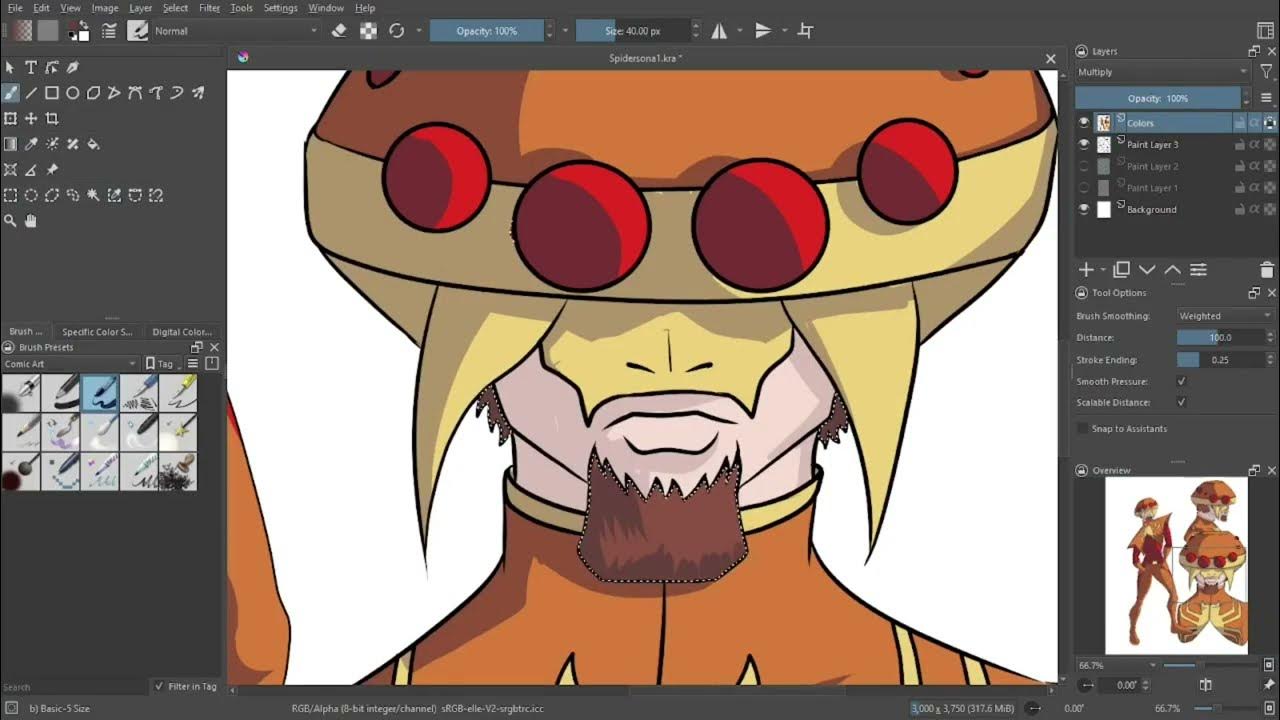Screen dimensions: 1280x720
Task: Duplicate layer icon in Layers panel
Action: (x=1122, y=270)
